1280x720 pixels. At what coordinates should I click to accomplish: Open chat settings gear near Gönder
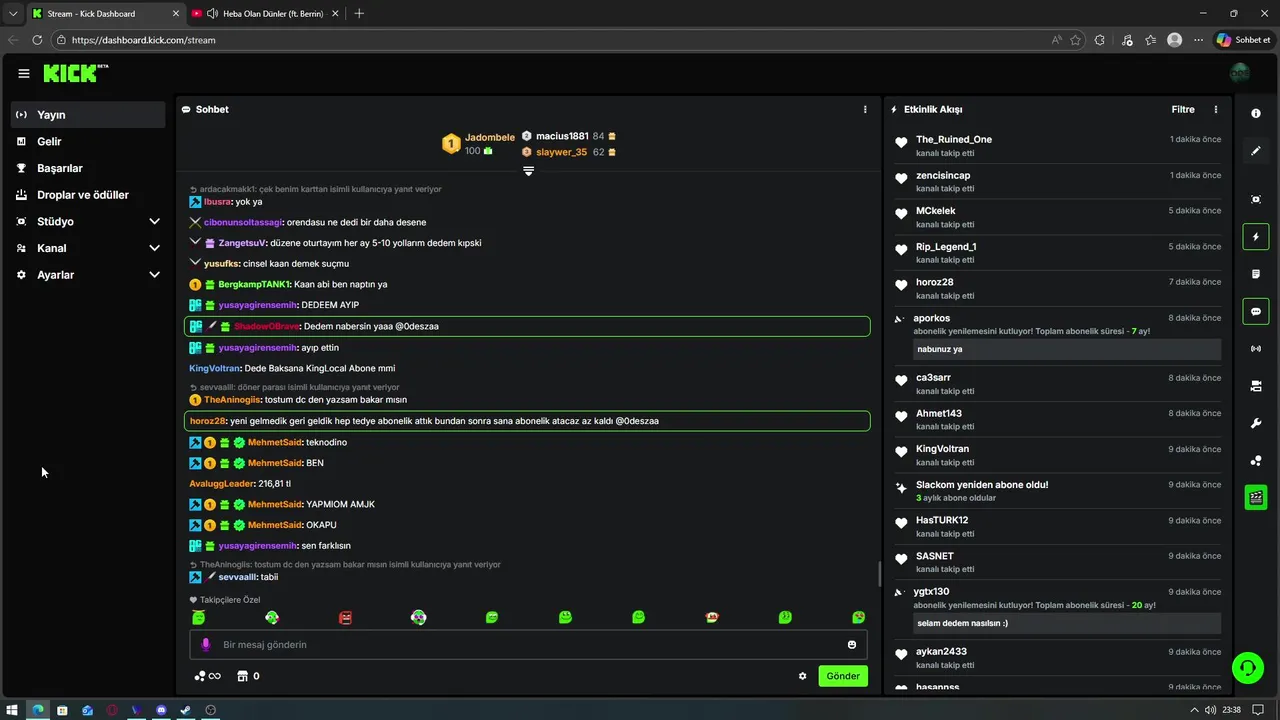[802, 676]
